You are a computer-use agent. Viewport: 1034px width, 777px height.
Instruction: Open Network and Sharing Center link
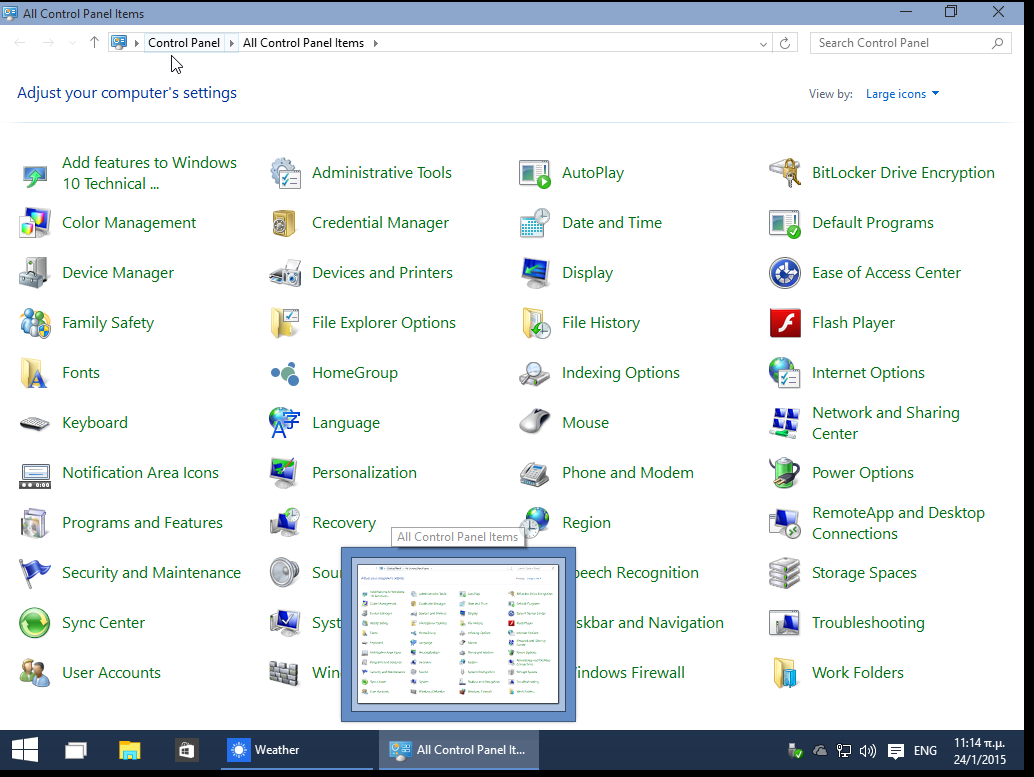[x=886, y=423]
